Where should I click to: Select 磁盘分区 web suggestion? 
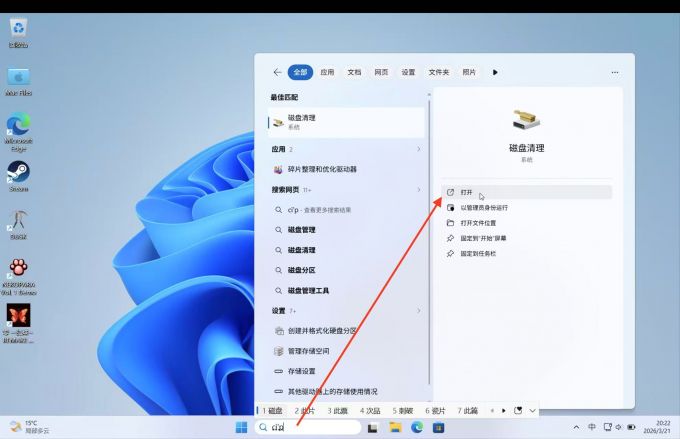point(346,270)
